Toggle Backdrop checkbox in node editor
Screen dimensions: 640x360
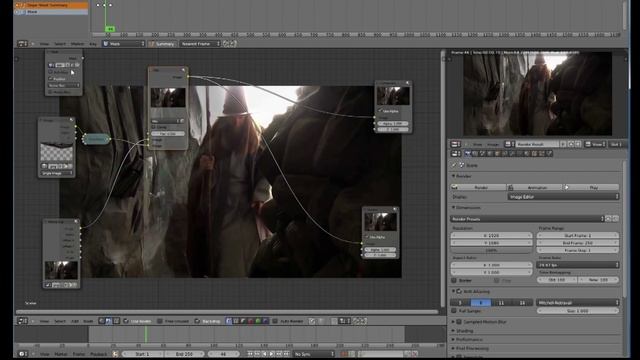click(197, 321)
